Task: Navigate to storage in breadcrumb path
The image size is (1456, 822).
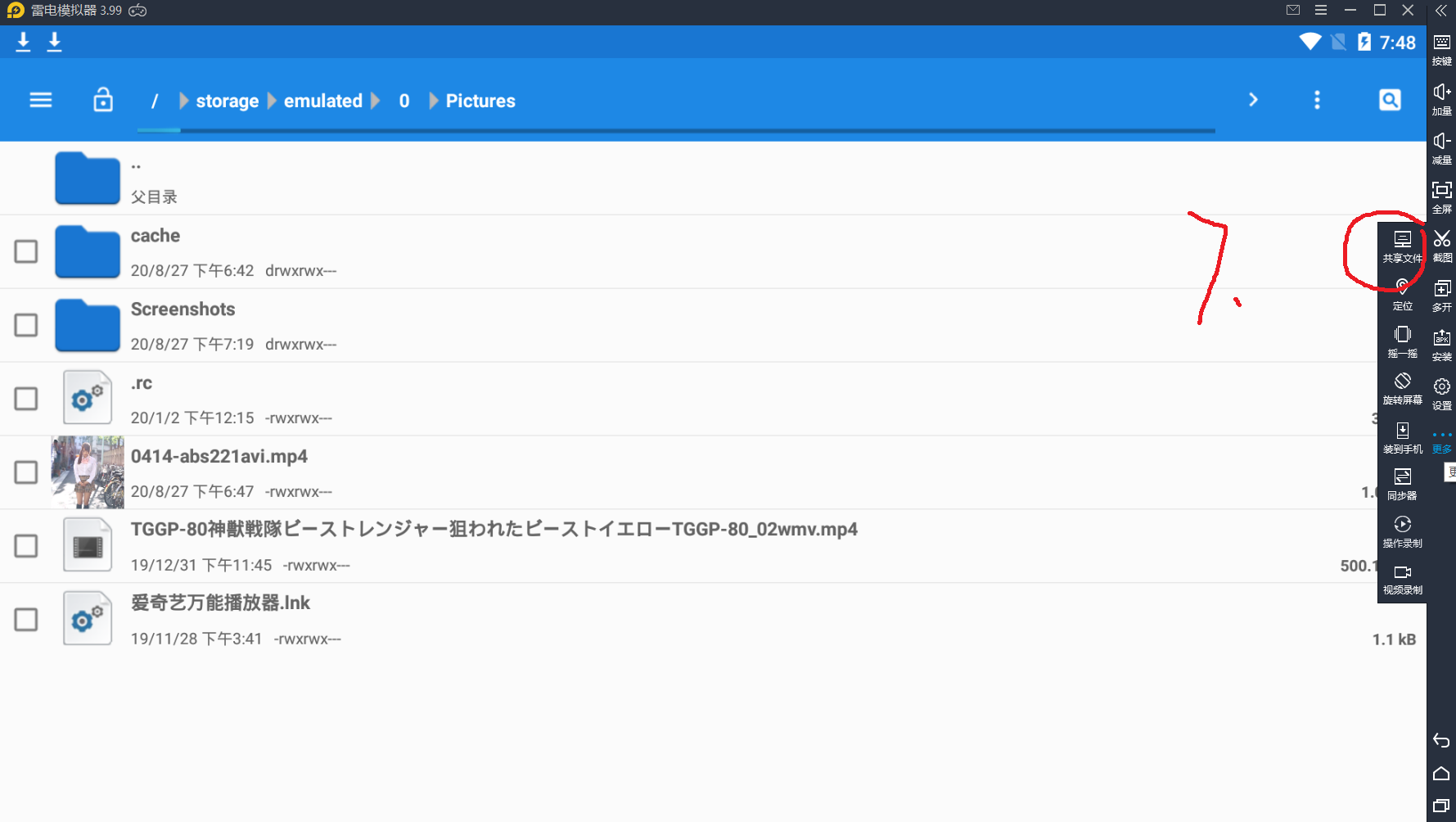Action: (227, 101)
